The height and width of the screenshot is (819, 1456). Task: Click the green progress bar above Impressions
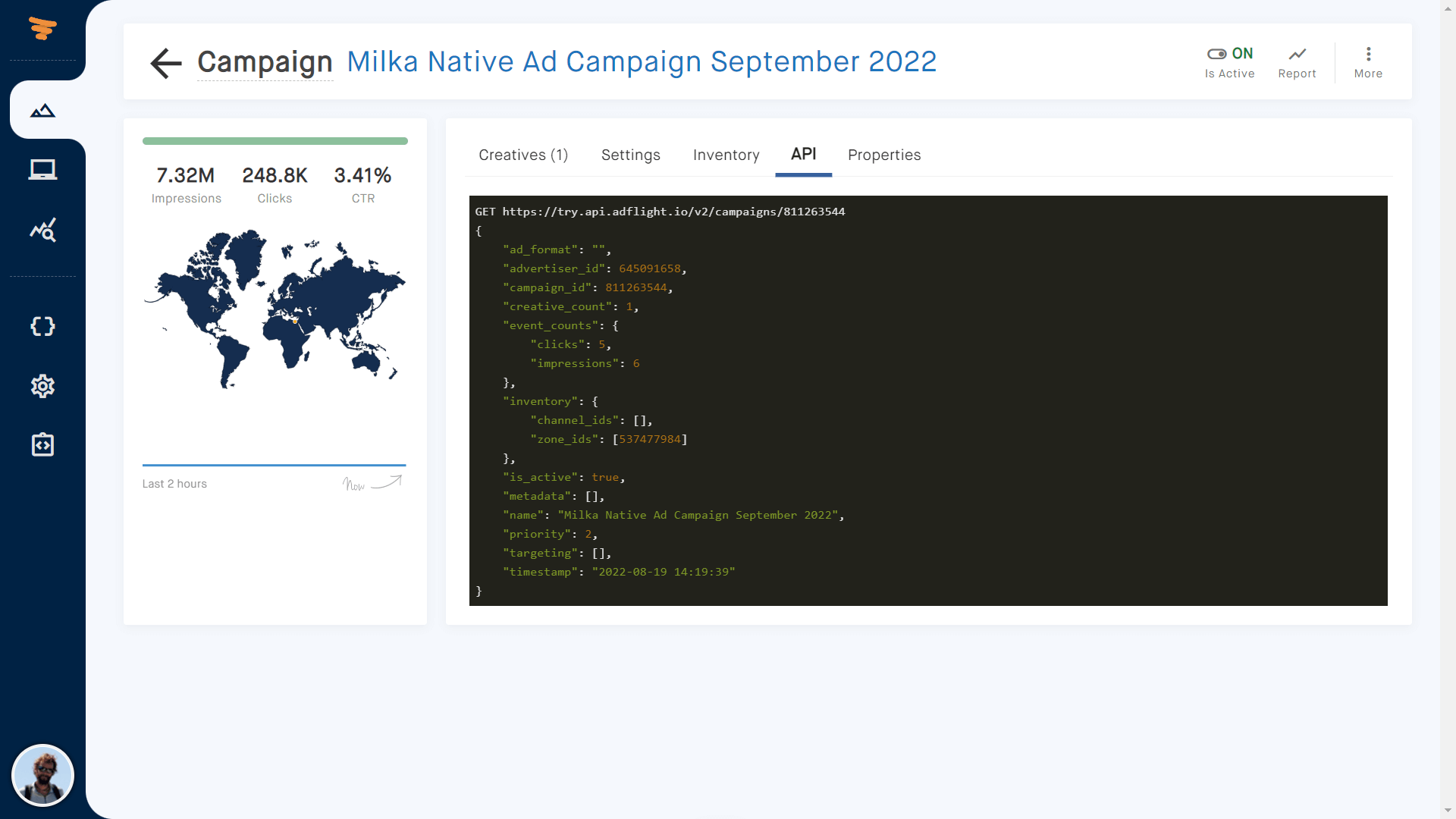tap(275, 140)
